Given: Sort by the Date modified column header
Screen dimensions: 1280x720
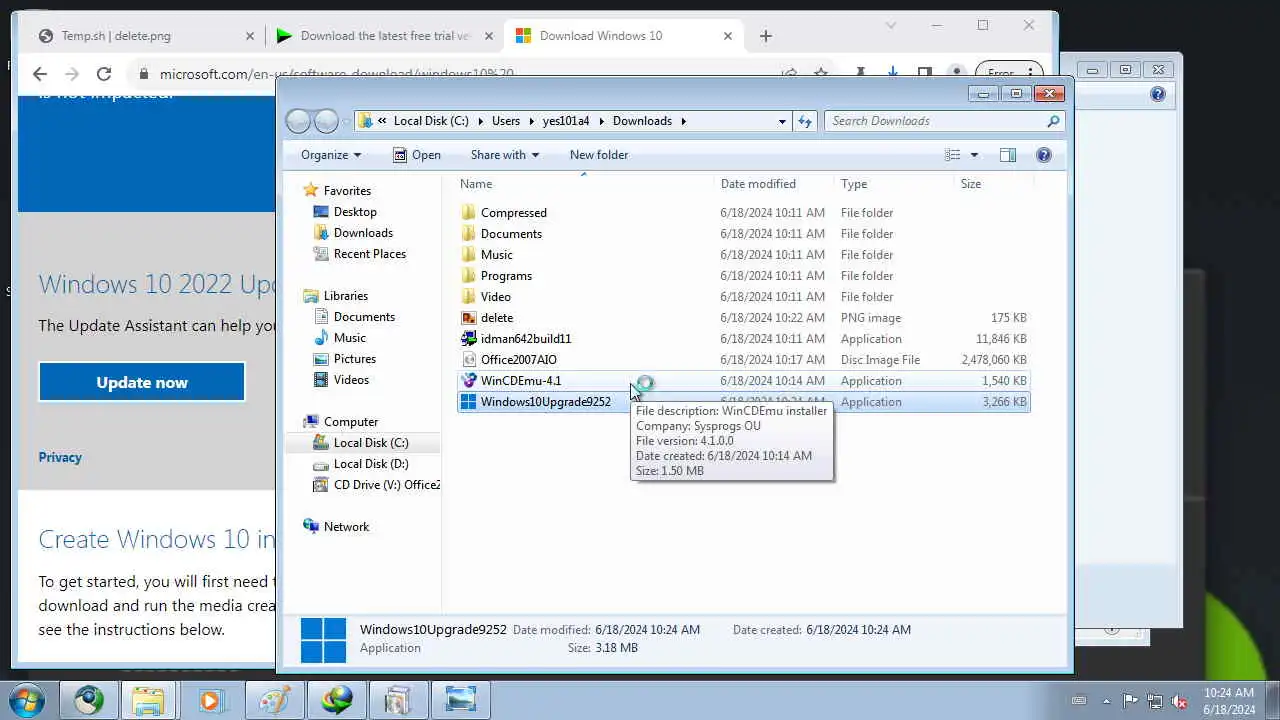Looking at the screenshot, I should pos(758,184).
